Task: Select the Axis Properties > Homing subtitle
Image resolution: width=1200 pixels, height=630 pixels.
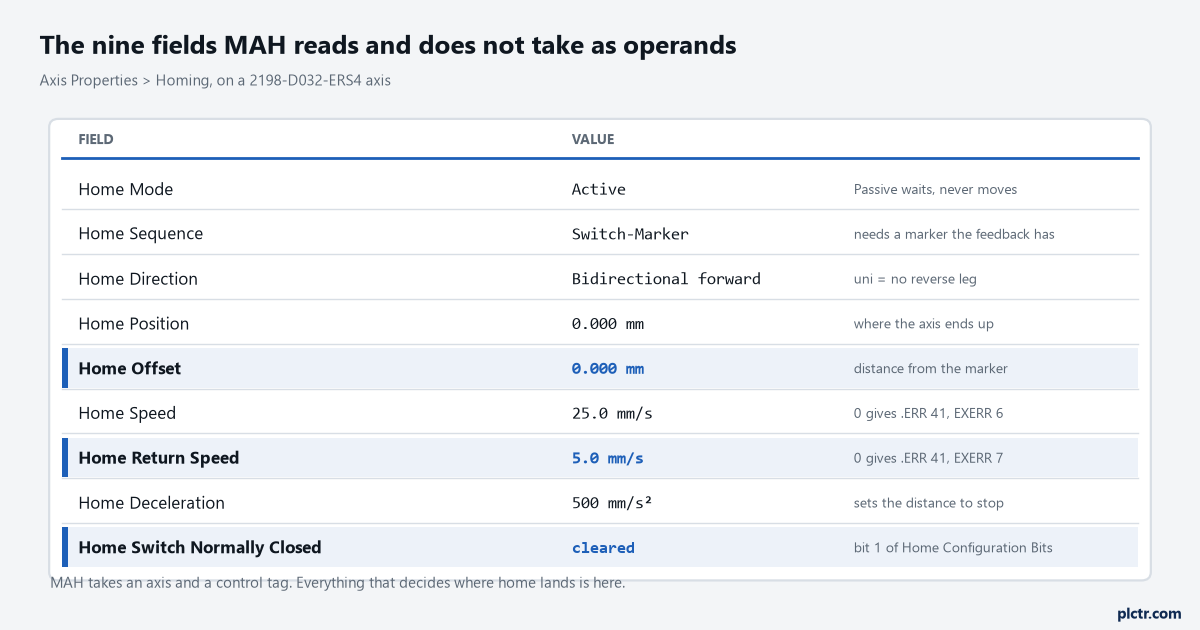Action: (215, 81)
